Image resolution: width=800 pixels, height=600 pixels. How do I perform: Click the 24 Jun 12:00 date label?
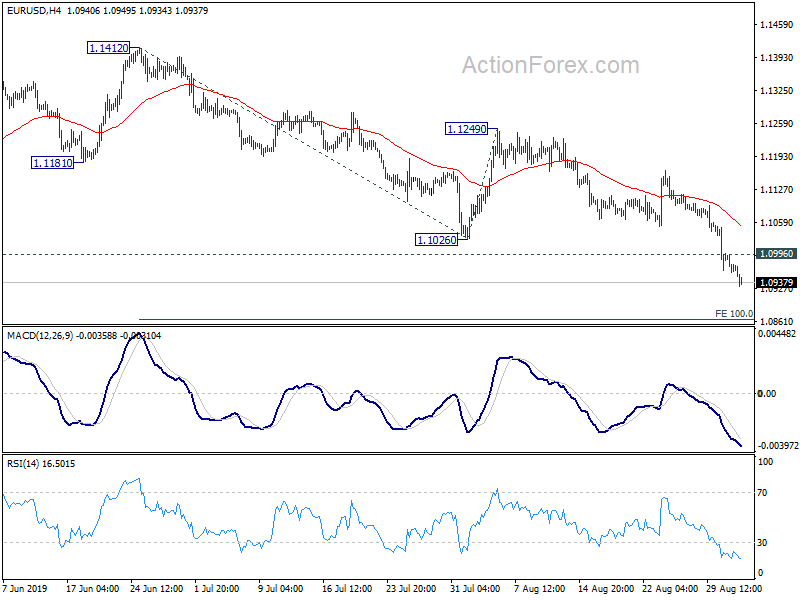point(157,589)
